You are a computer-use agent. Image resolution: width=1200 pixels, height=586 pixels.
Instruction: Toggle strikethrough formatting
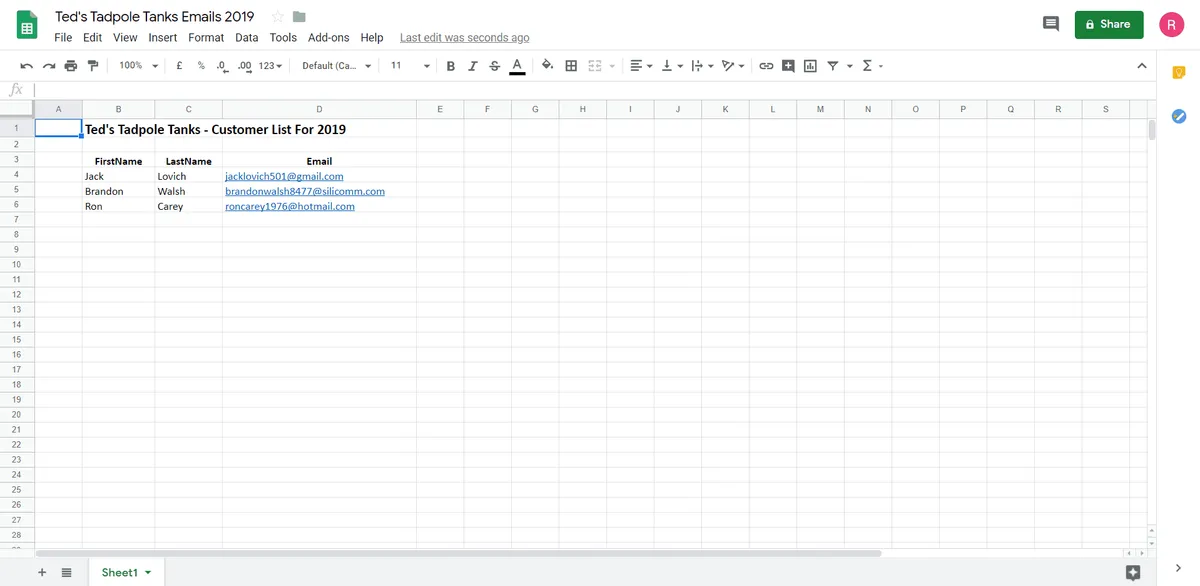(x=494, y=66)
